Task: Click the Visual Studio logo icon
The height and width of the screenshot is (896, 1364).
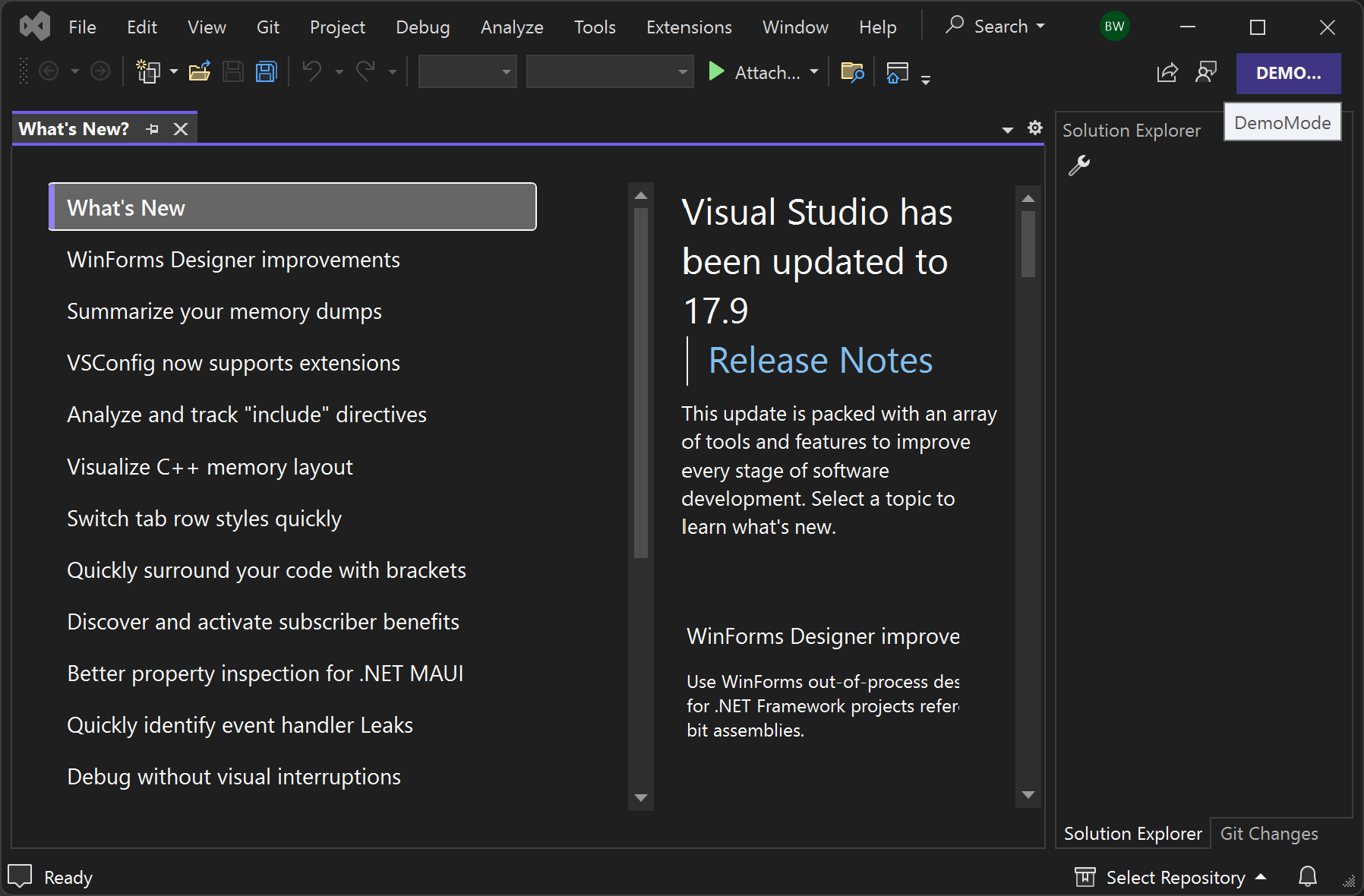Action: (35, 27)
